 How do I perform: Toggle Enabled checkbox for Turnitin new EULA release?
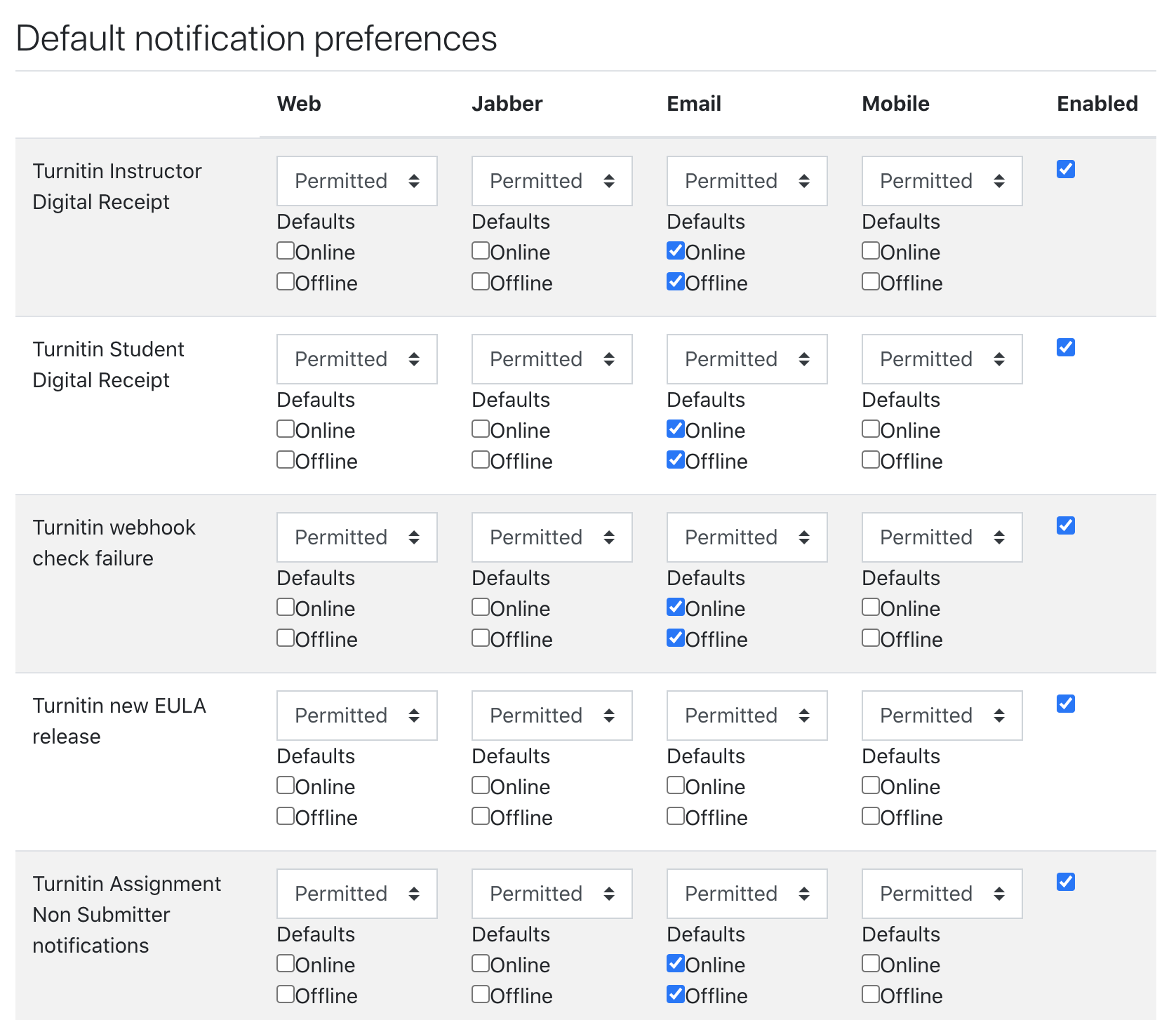pyautogui.click(x=1066, y=704)
